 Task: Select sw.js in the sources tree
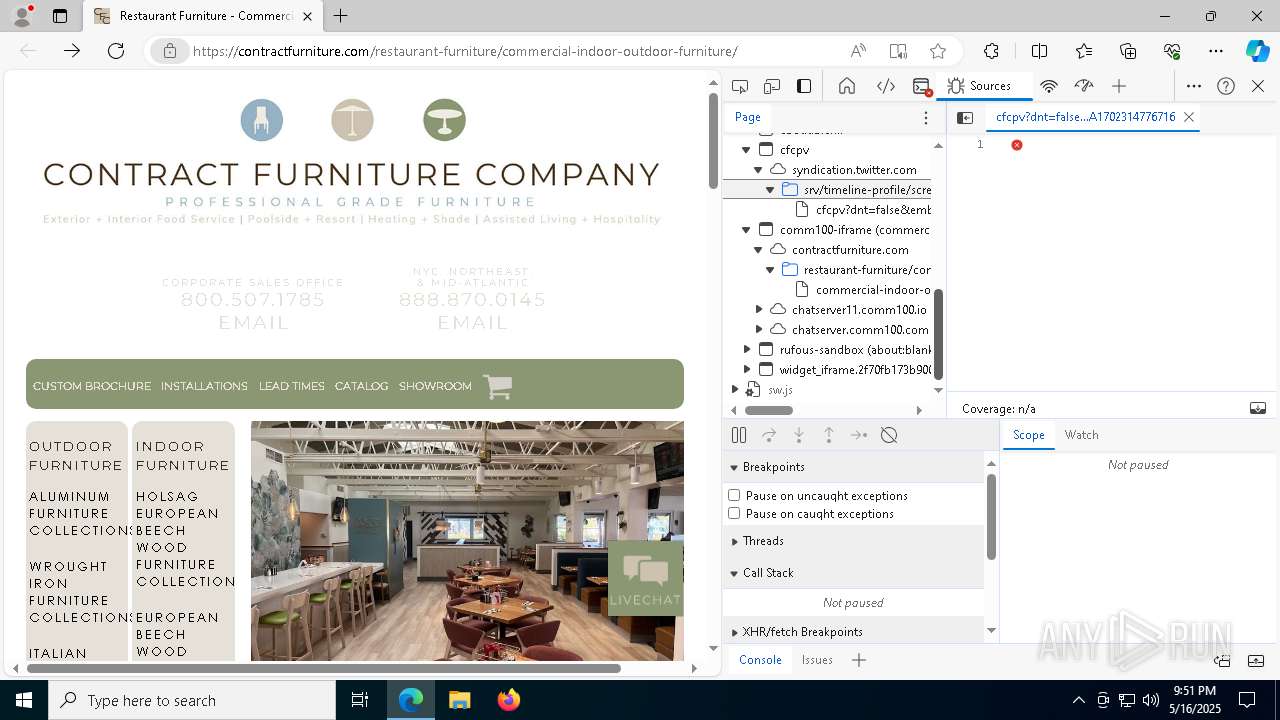coord(780,390)
